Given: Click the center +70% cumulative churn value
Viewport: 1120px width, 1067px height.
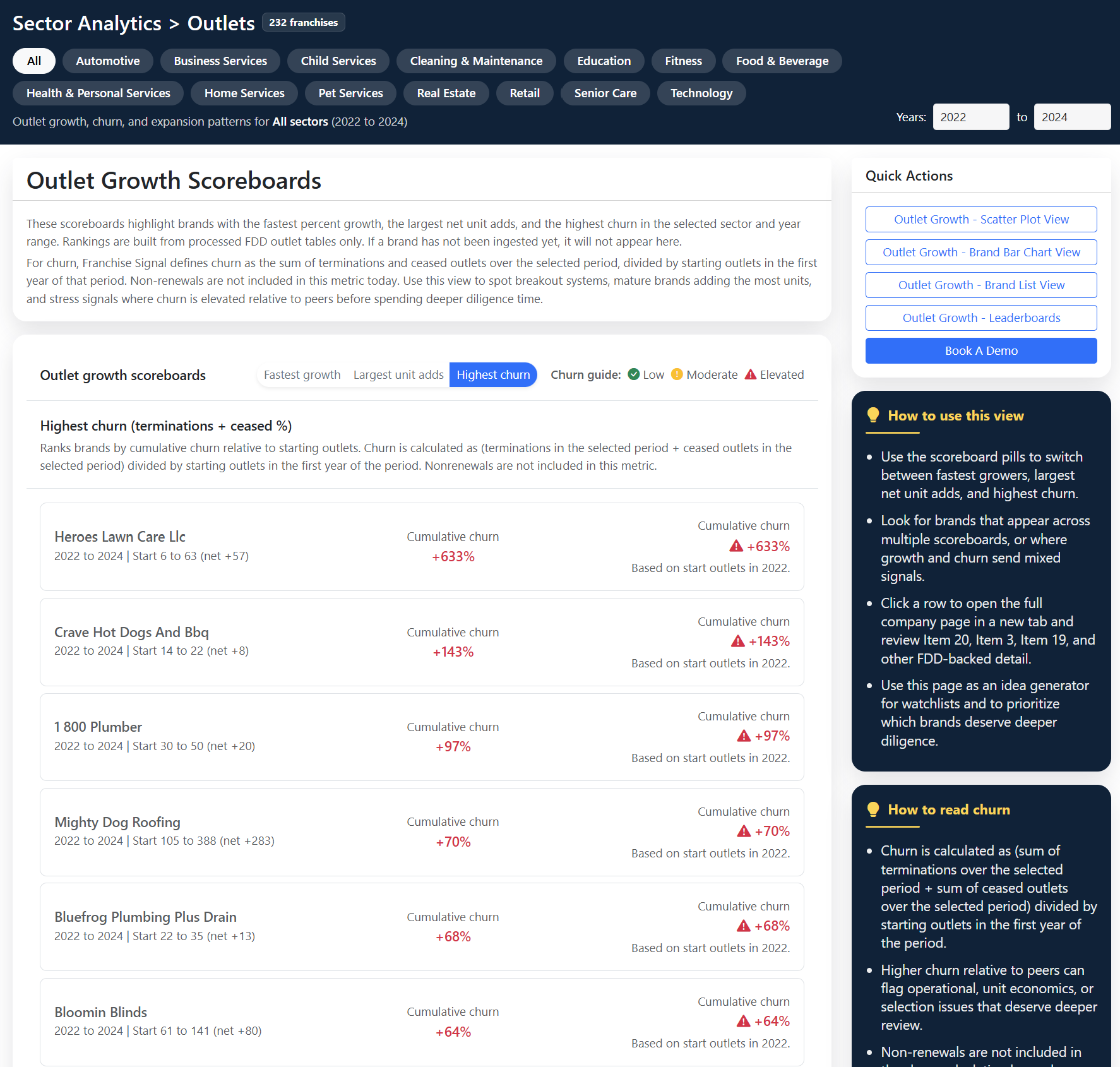Looking at the screenshot, I should (453, 842).
